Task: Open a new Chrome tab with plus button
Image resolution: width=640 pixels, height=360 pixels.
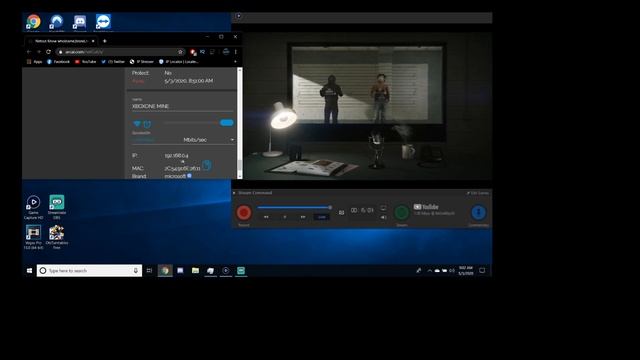Action: click(x=105, y=41)
